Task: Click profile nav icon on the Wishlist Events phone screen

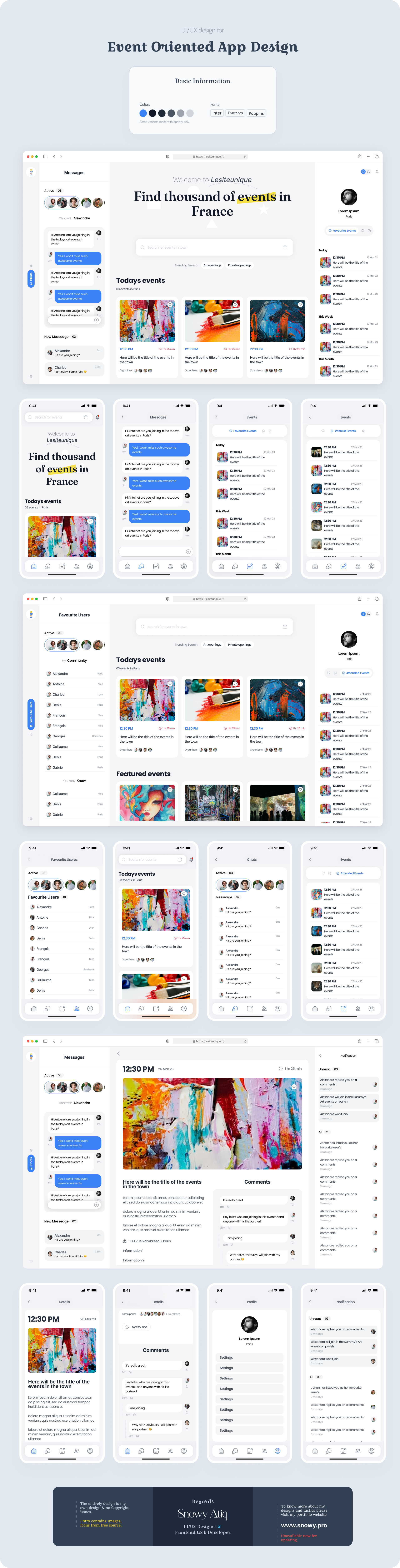Action: click(371, 566)
